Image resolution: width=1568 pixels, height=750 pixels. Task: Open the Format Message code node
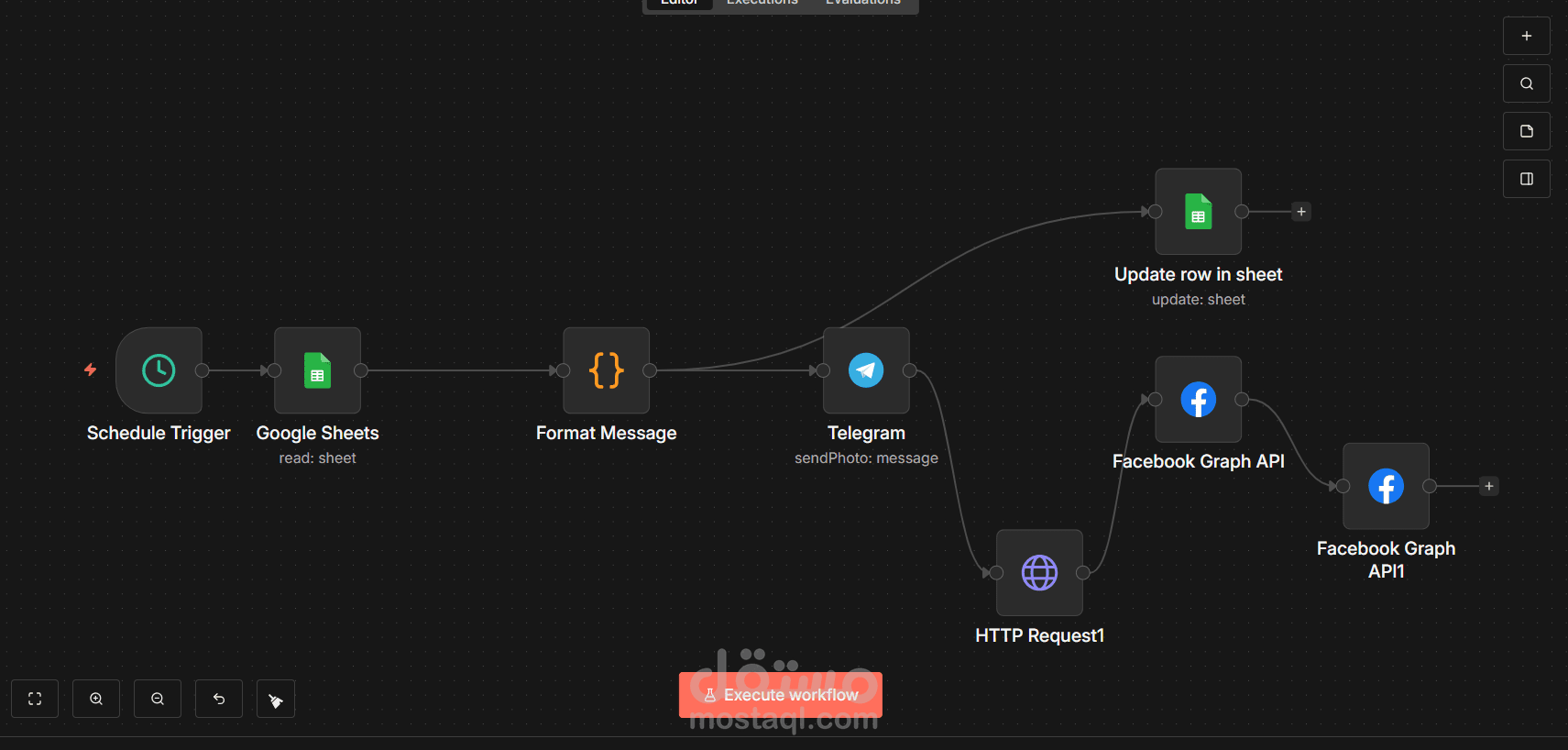[606, 370]
